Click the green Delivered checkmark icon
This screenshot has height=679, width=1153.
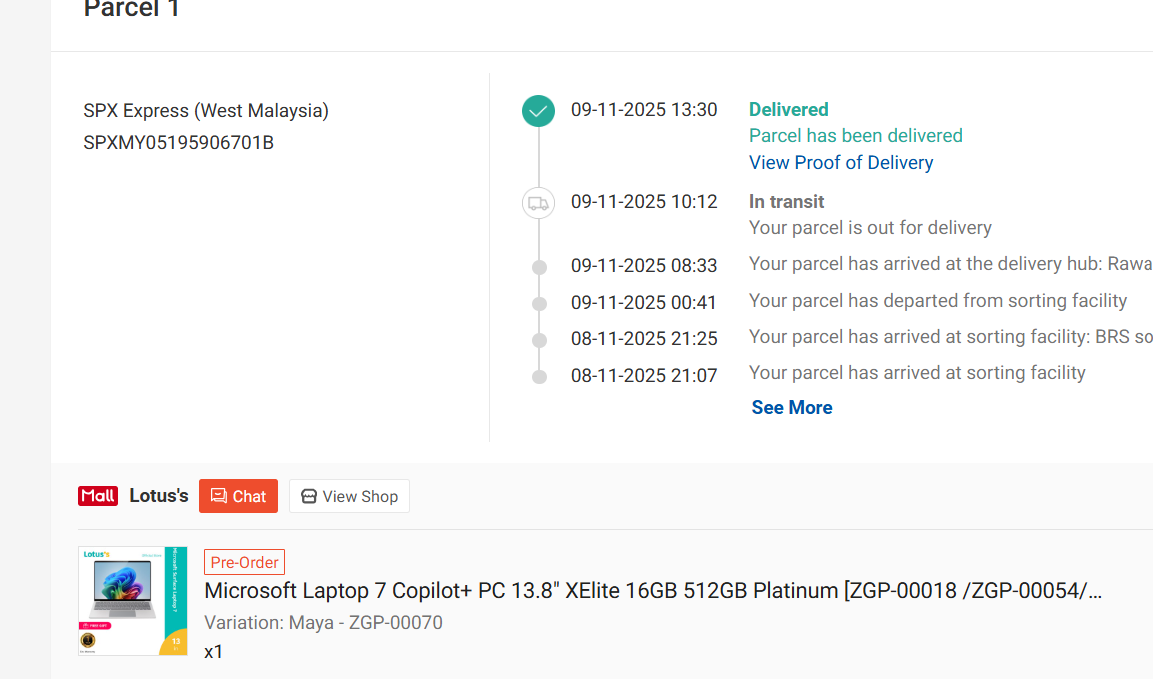tap(538, 111)
